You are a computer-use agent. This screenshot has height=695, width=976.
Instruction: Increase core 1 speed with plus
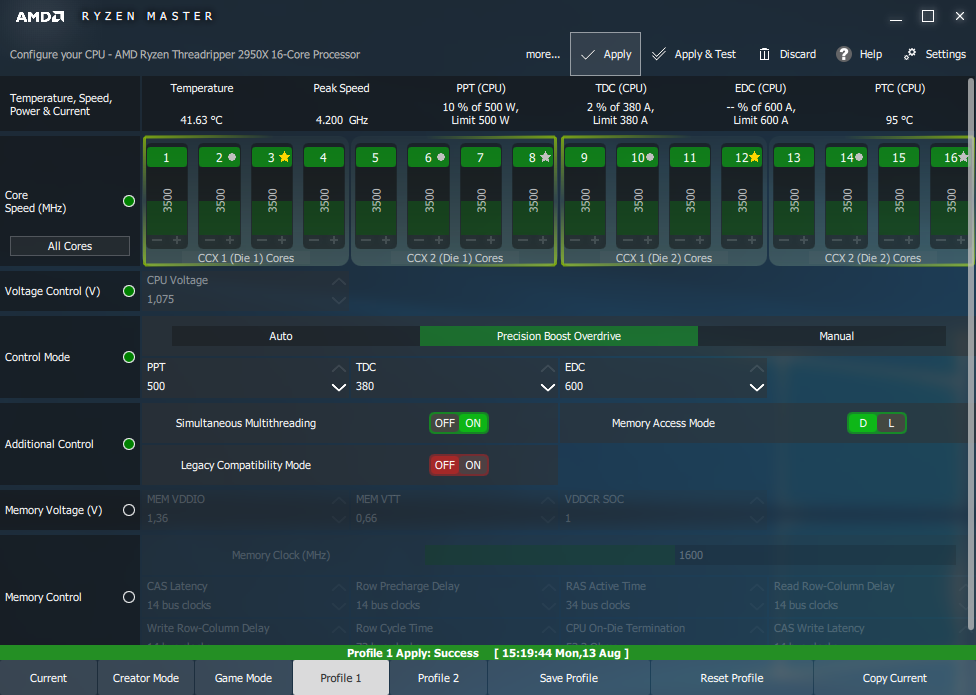(177, 240)
